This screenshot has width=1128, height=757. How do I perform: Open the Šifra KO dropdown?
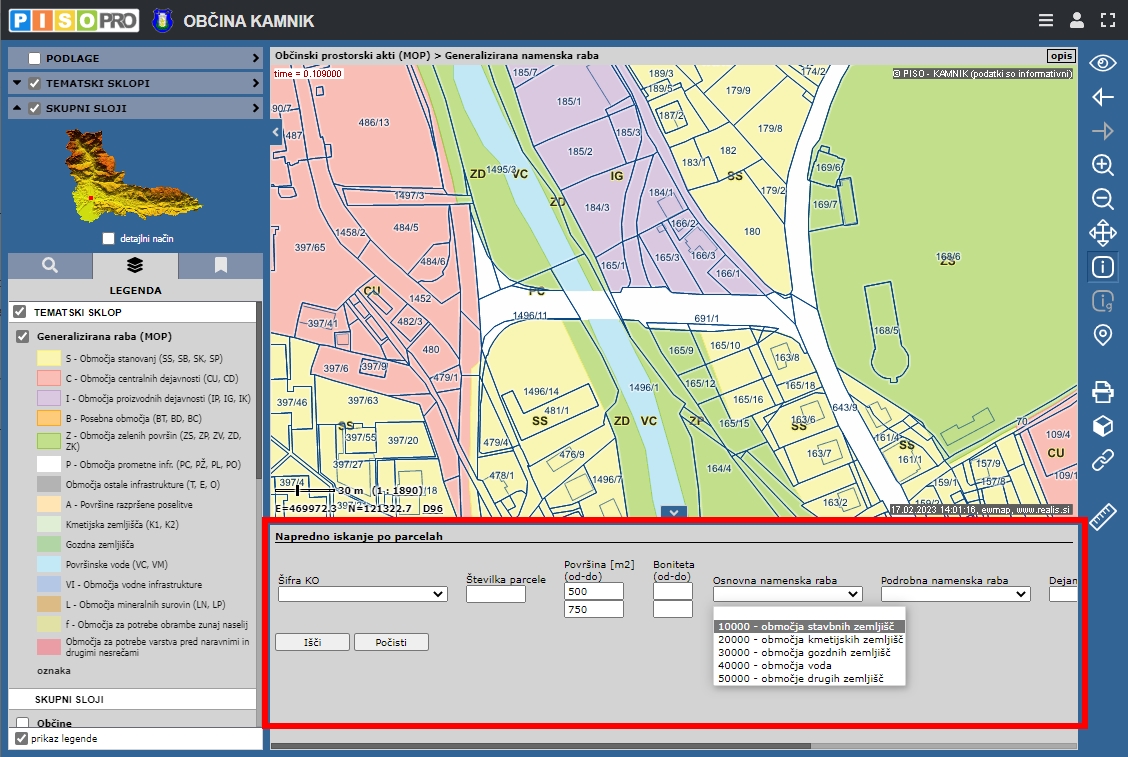(x=362, y=594)
